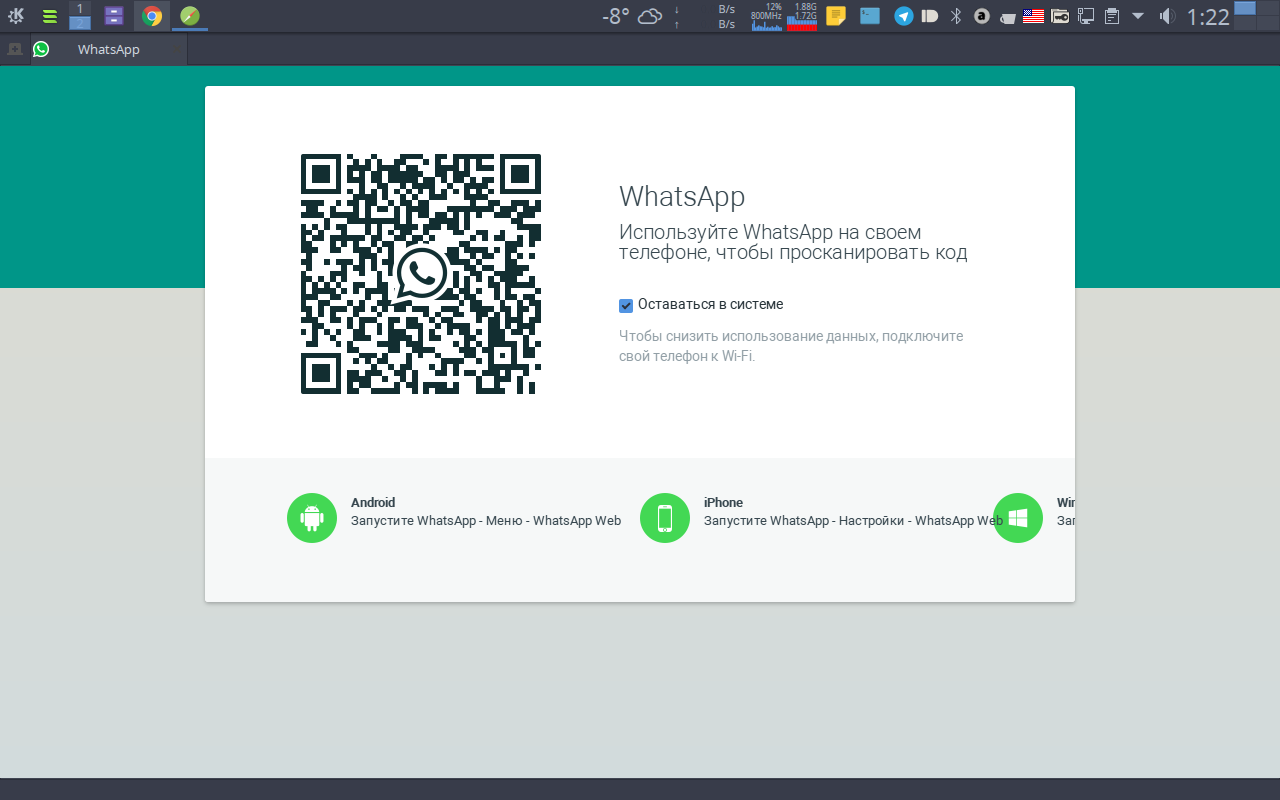Open the network connections tray icon

point(1086,16)
